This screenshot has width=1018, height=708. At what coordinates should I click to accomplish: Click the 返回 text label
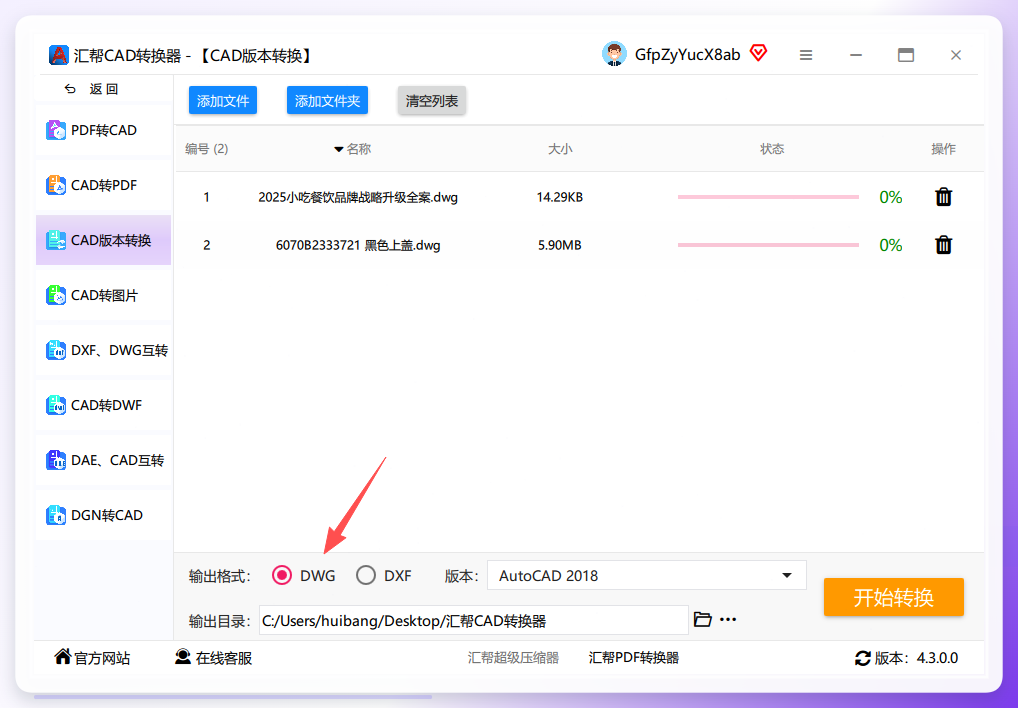pos(104,89)
